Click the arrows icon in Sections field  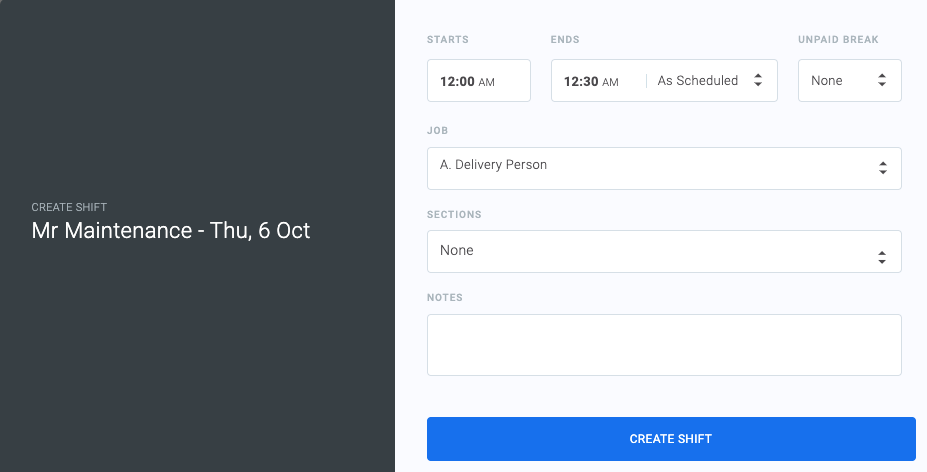tap(882, 257)
